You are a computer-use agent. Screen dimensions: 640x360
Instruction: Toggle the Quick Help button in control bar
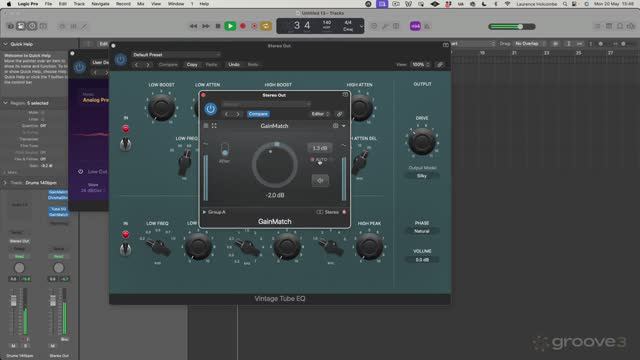32,26
